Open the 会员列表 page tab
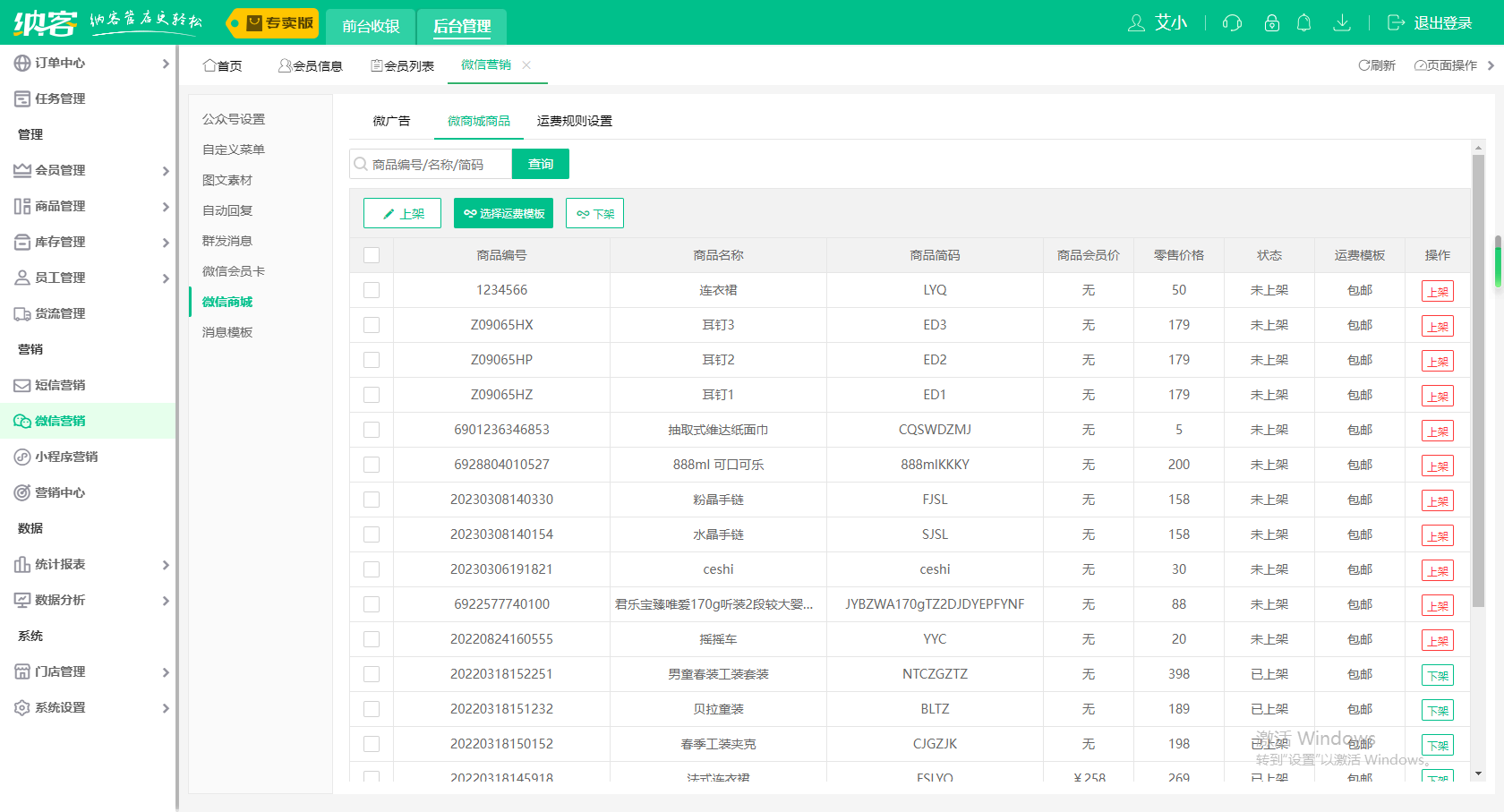1504x812 pixels. (403, 65)
